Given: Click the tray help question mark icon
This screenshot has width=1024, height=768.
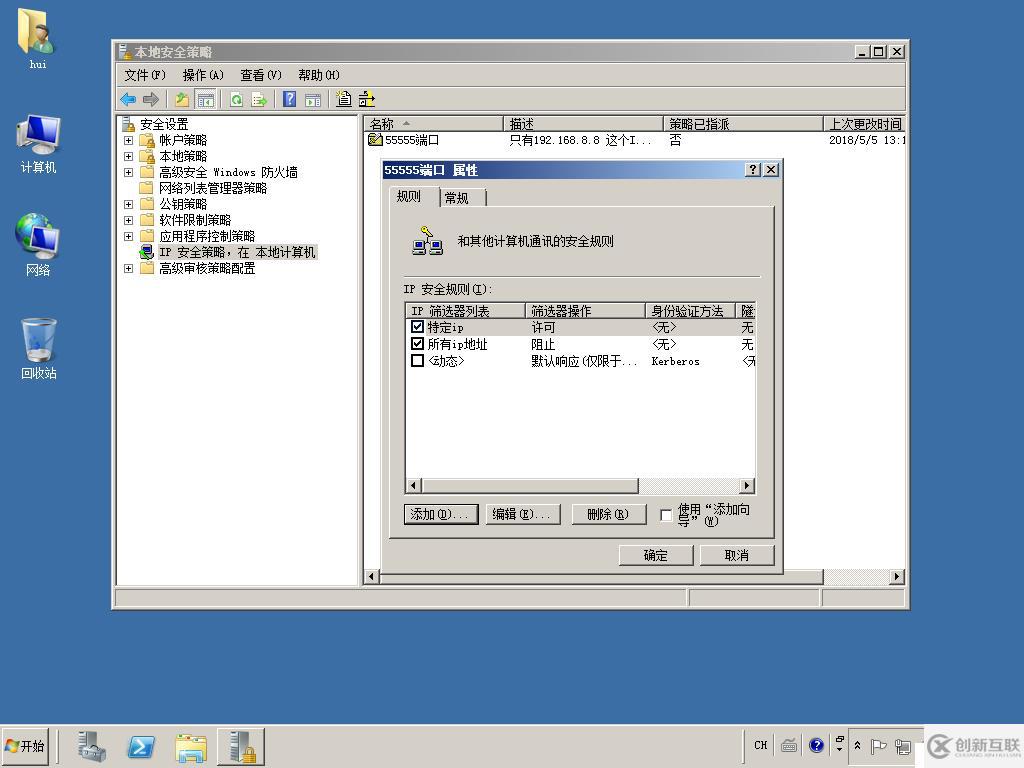Looking at the screenshot, I should [816, 745].
